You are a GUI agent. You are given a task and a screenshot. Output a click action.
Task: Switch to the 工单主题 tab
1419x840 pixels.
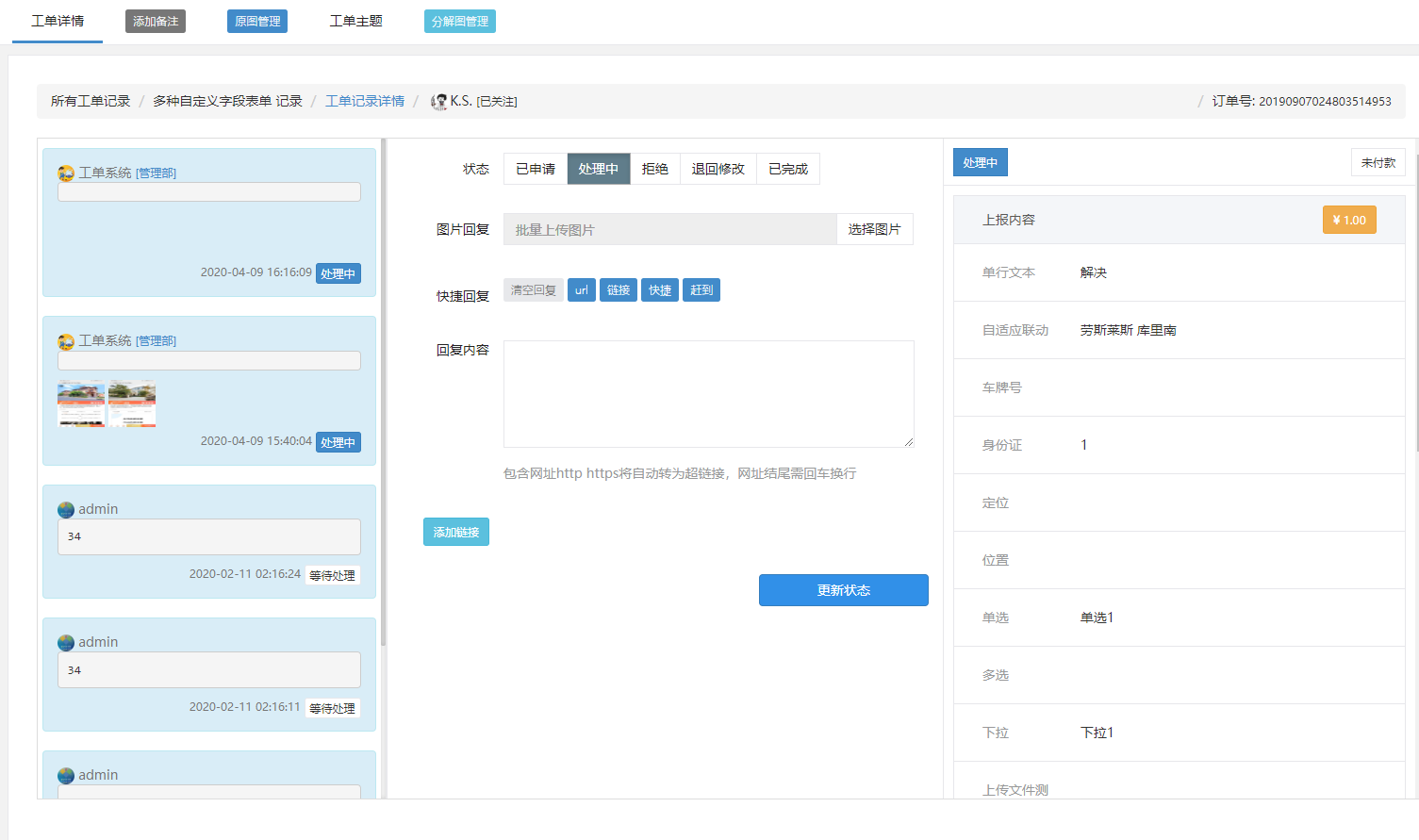point(355,21)
